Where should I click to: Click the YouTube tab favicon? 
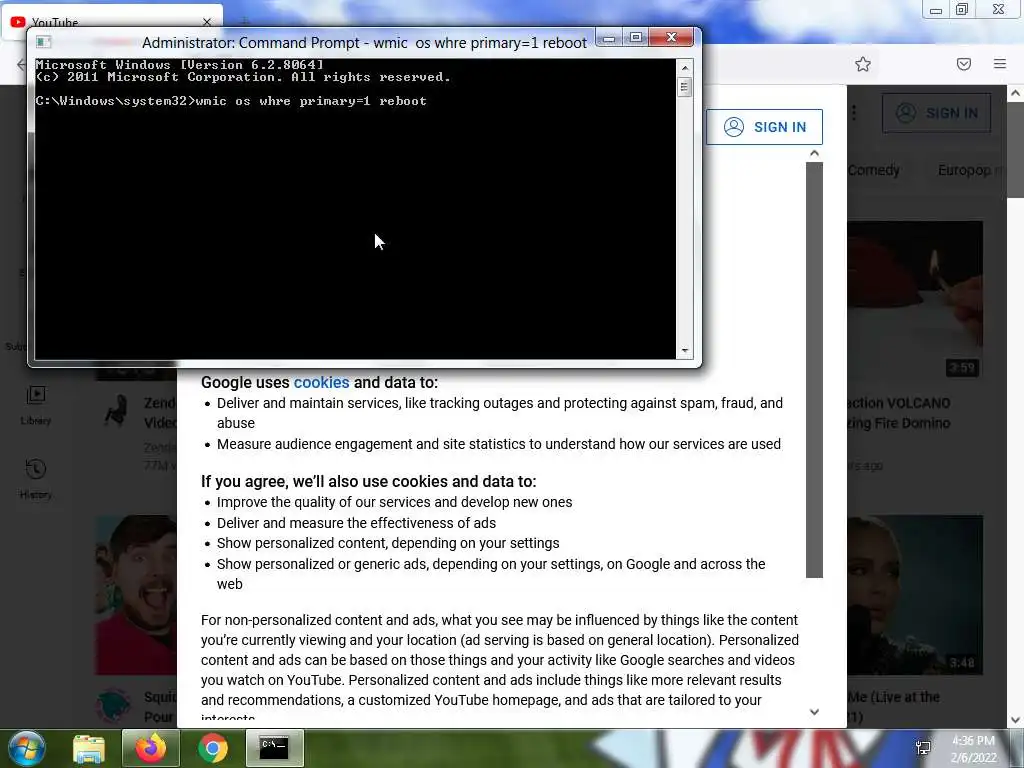pos(18,22)
